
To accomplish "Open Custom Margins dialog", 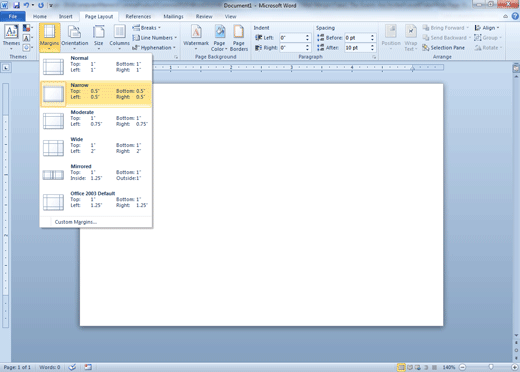I will click(96, 222).
